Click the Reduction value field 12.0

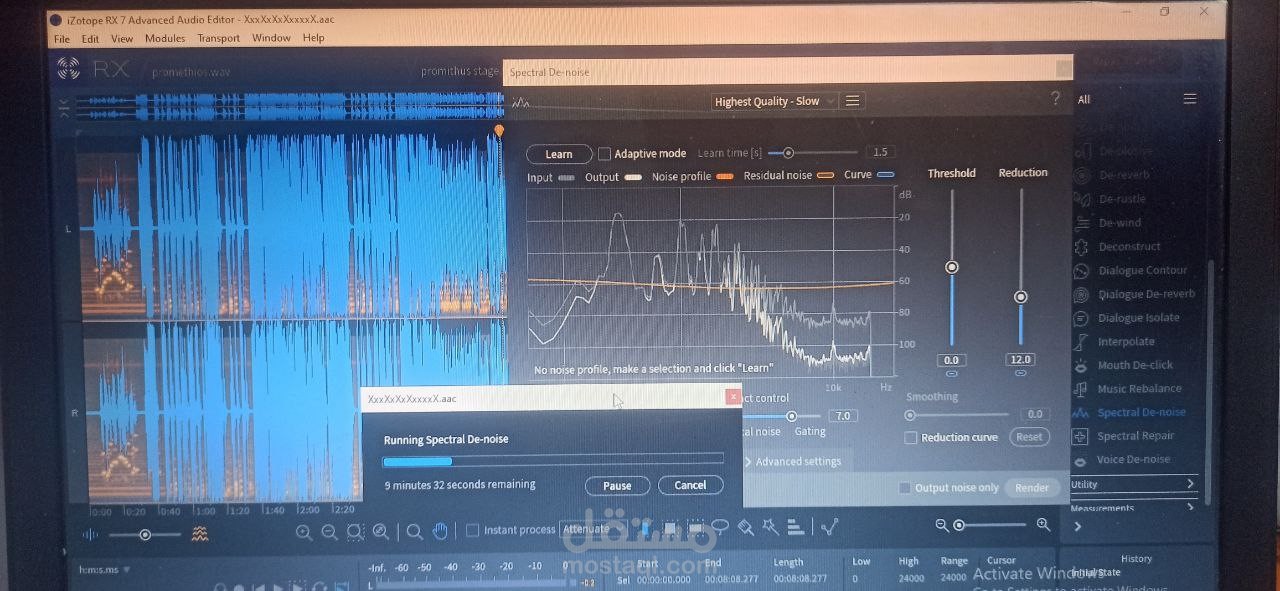pyautogui.click(x=1020, y=359)
